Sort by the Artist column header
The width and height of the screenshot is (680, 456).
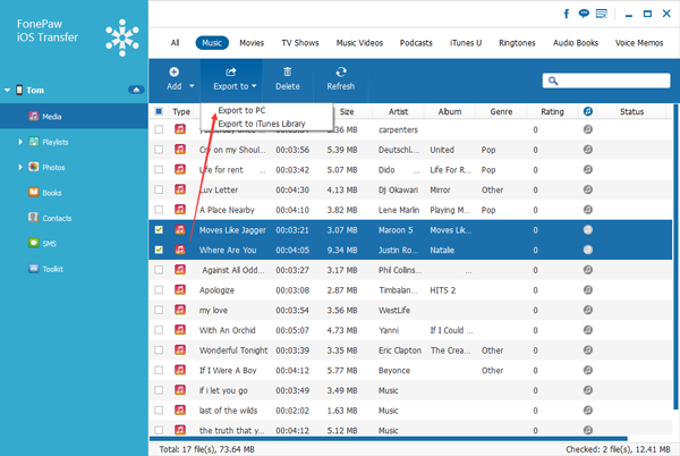click(x=398, y=112)
